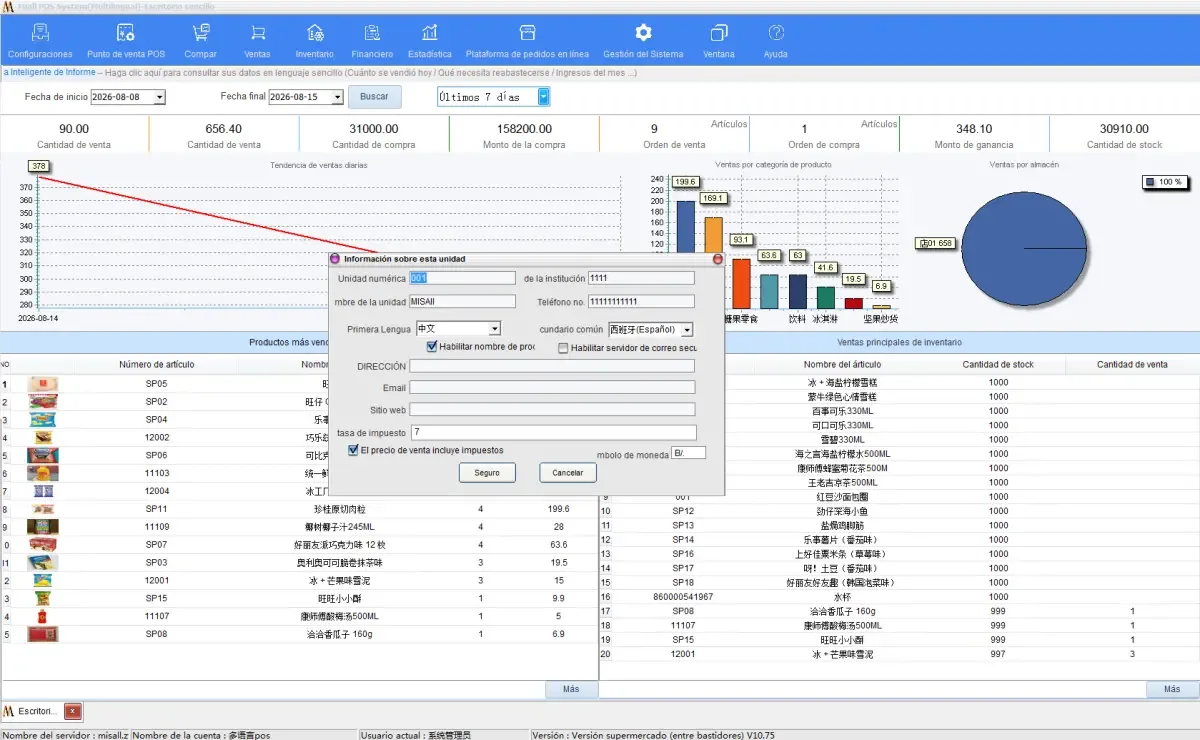Toggle El precio de venta incluye impuestos

tap(353, 451)
